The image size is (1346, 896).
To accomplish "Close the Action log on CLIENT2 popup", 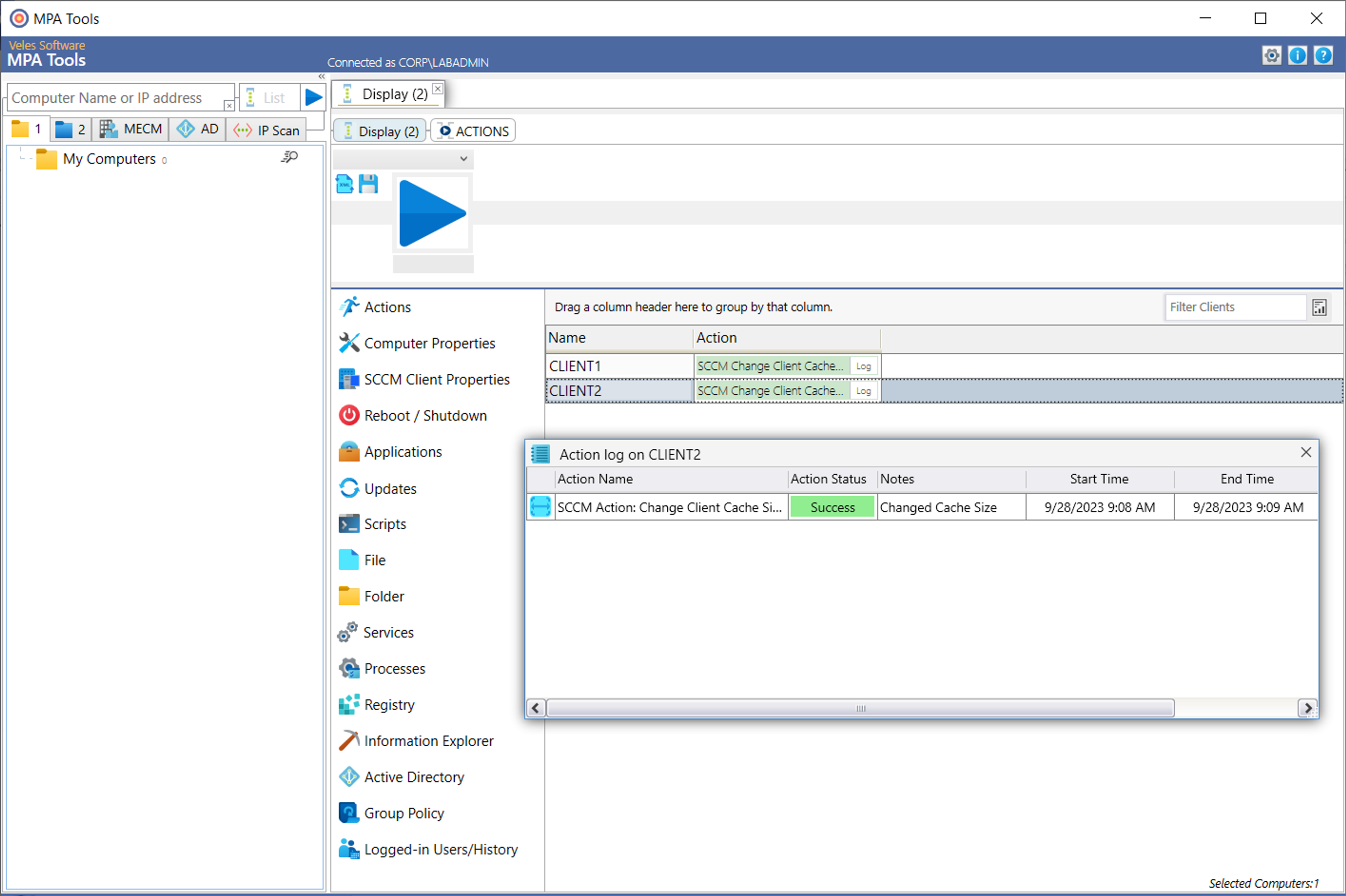I will [x=1305, y=453].
